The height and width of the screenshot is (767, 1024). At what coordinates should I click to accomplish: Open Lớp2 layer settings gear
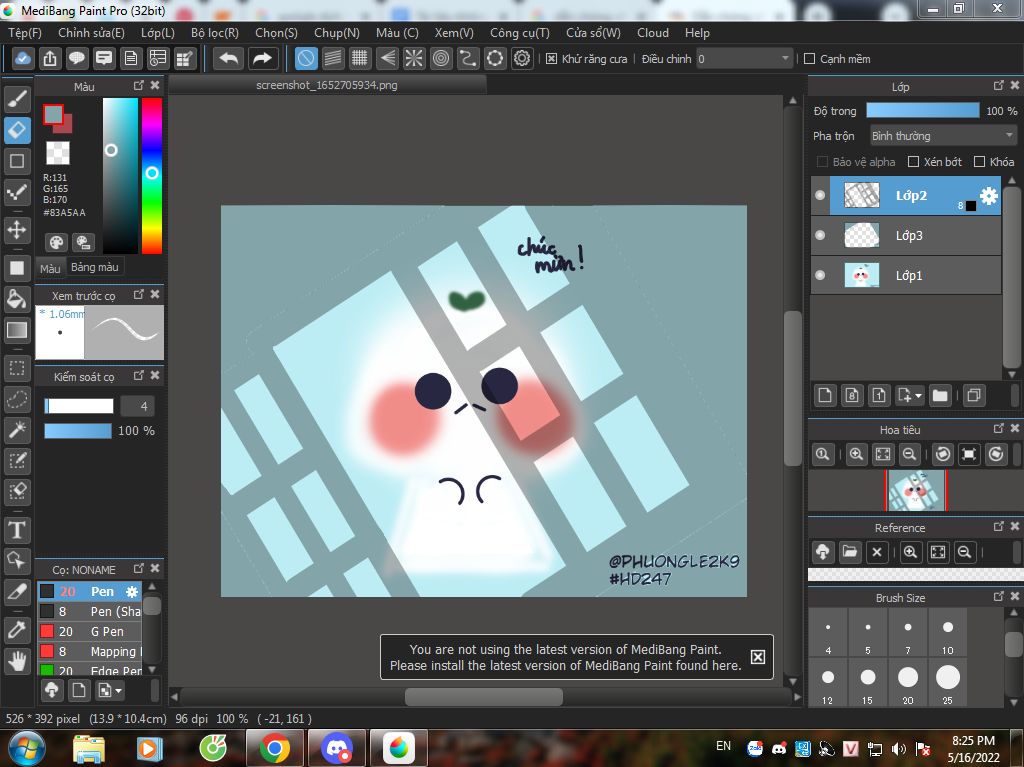pos(989,195)
